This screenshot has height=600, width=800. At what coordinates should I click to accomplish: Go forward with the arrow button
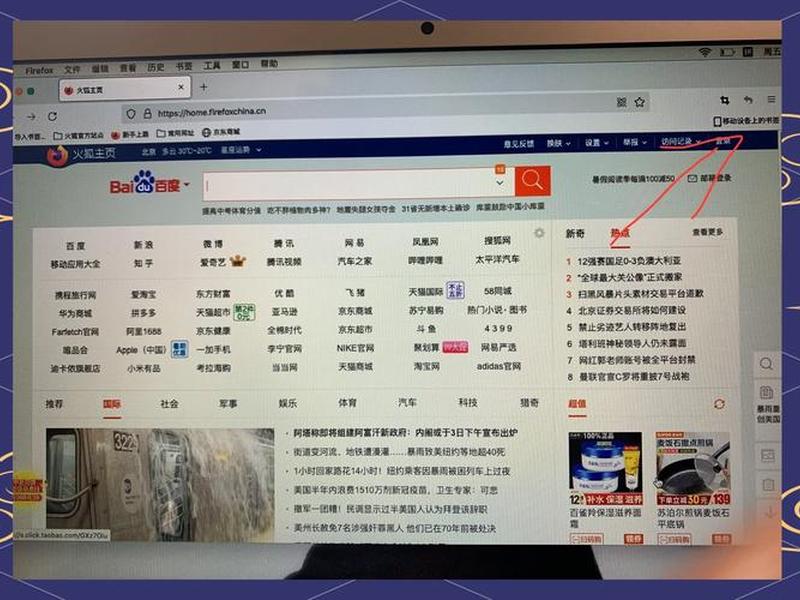point(32,116)
